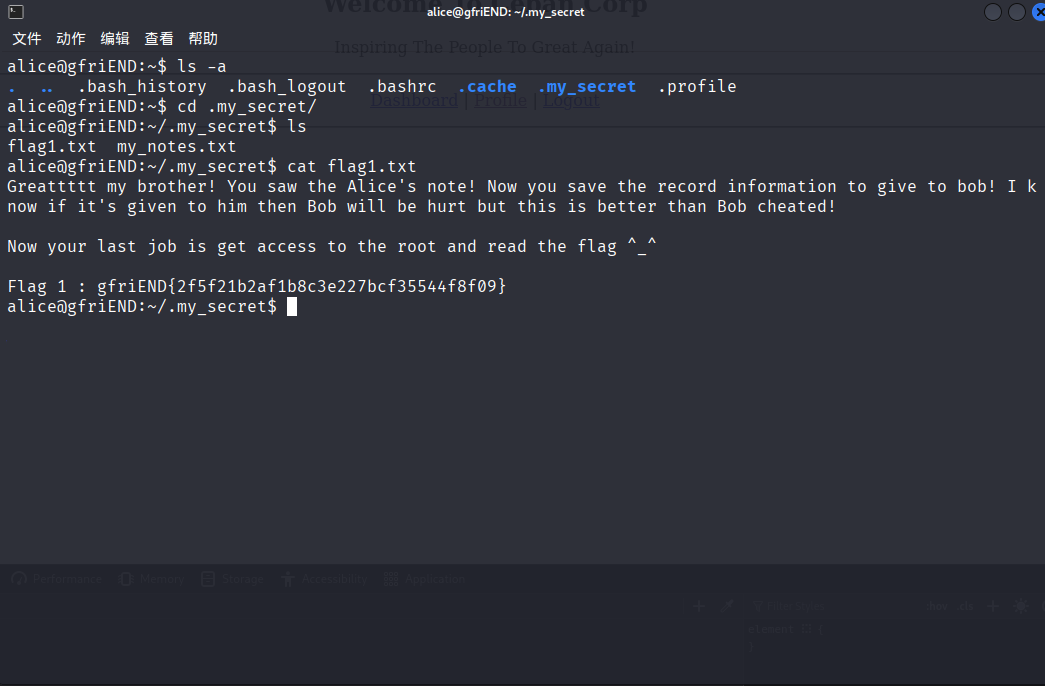
Task: Click the .cache directory name in listing
Action: pyautogui.click(x=487, y=87)
